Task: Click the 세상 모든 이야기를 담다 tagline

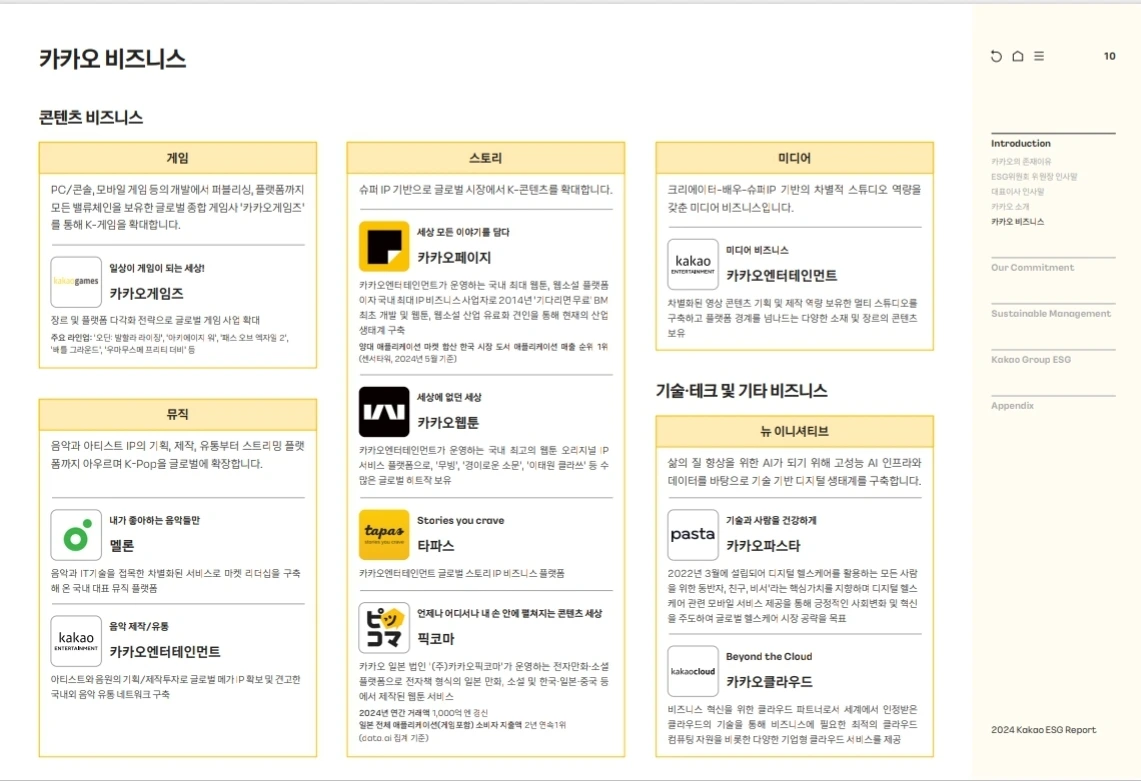Action: [x=464, y=232]
